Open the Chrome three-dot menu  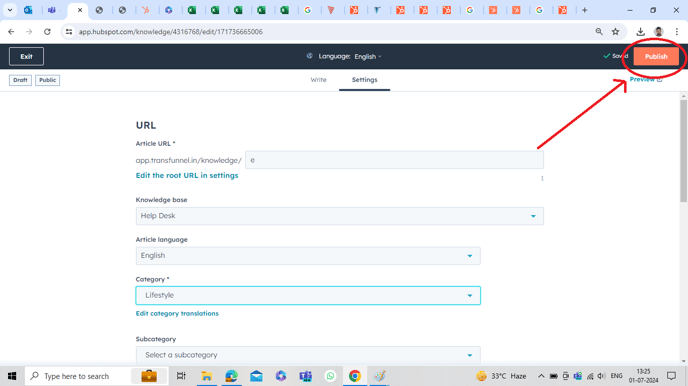click(677, 32)
